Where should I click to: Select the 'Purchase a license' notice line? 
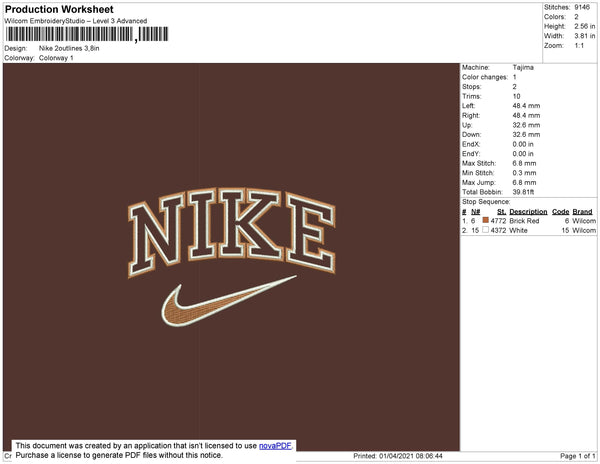pyautogui.click(x=119, y=455)
